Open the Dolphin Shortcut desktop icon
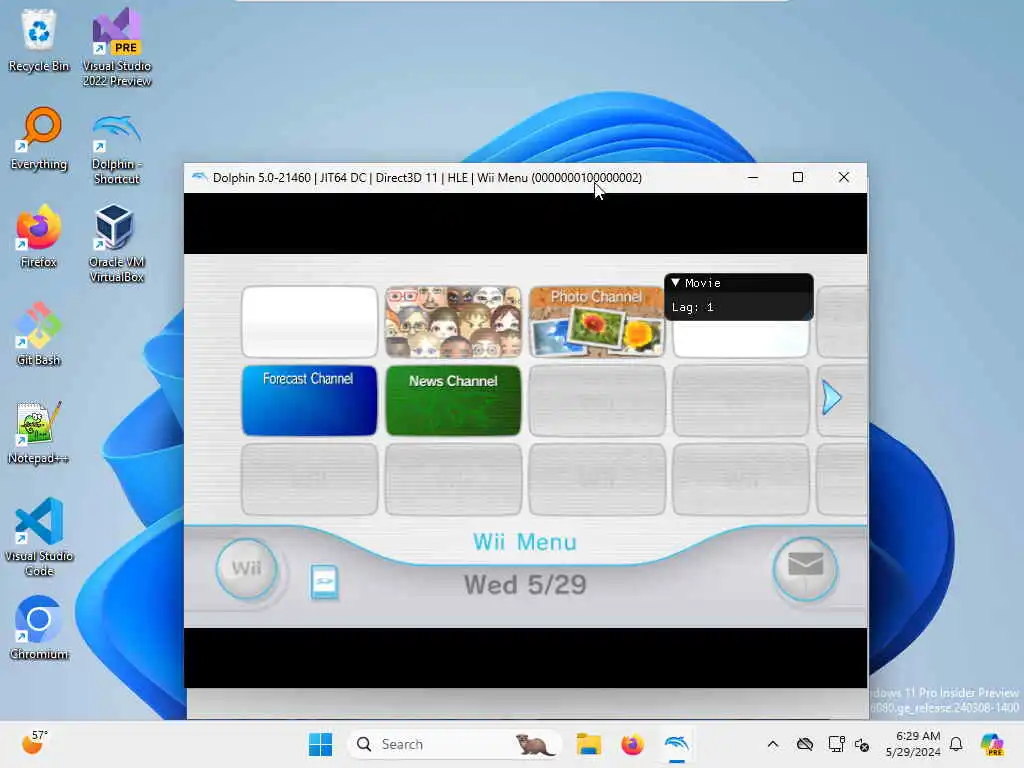 pos(116,149)
